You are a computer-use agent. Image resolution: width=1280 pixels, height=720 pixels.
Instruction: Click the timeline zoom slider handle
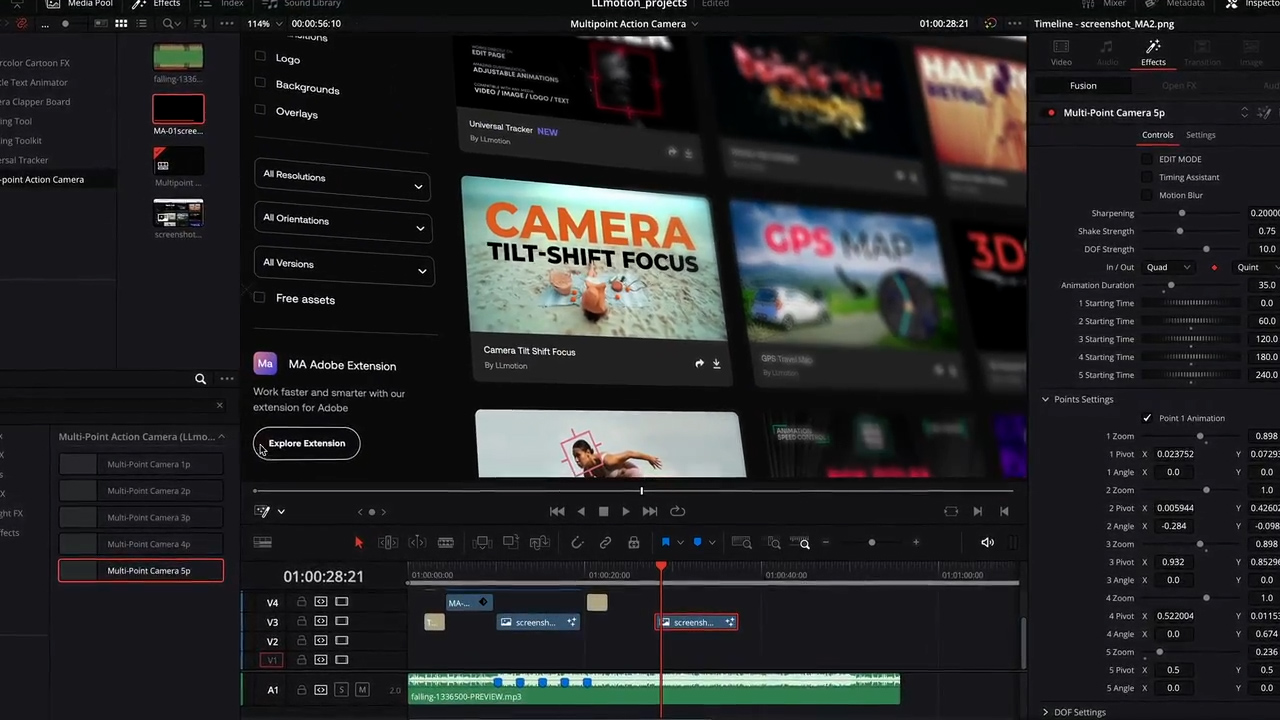coord(871,542)
